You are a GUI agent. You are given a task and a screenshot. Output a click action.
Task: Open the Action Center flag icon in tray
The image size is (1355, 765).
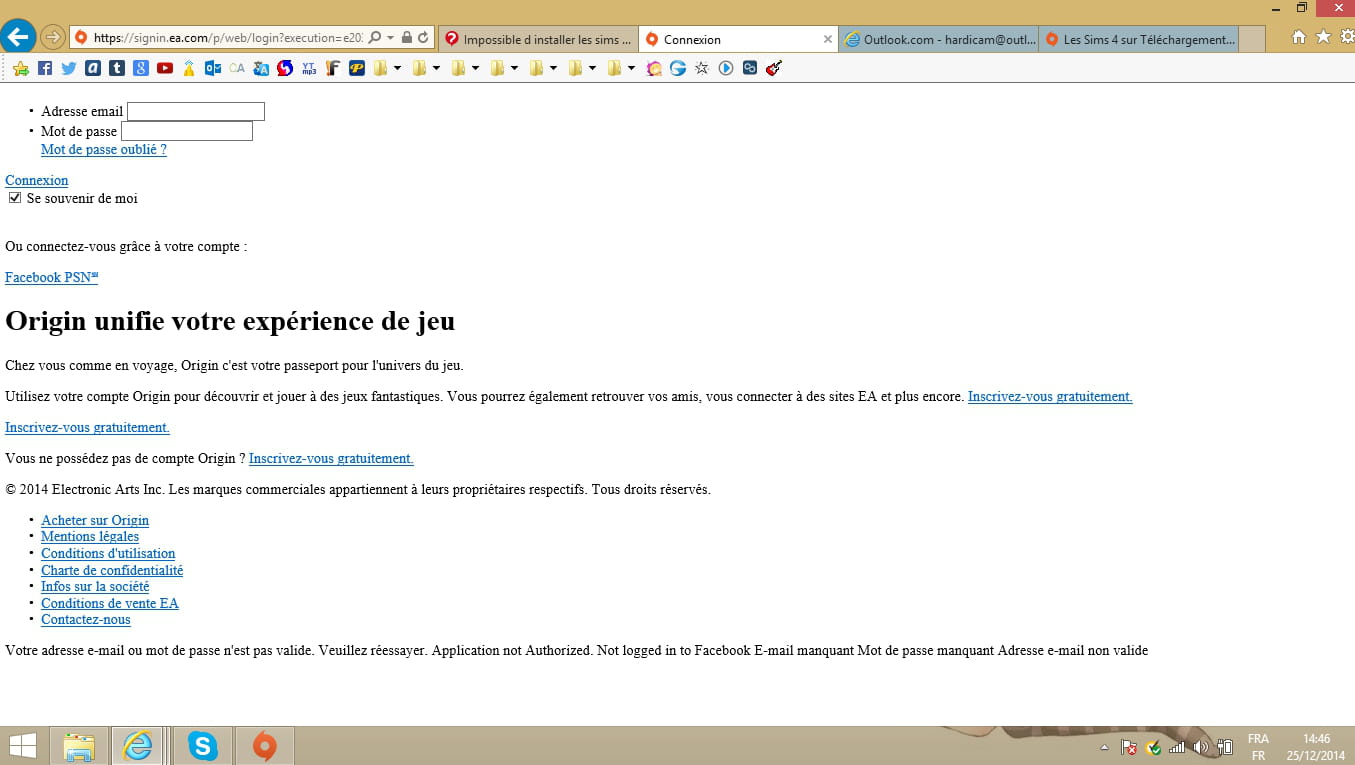click(1129, 746)
